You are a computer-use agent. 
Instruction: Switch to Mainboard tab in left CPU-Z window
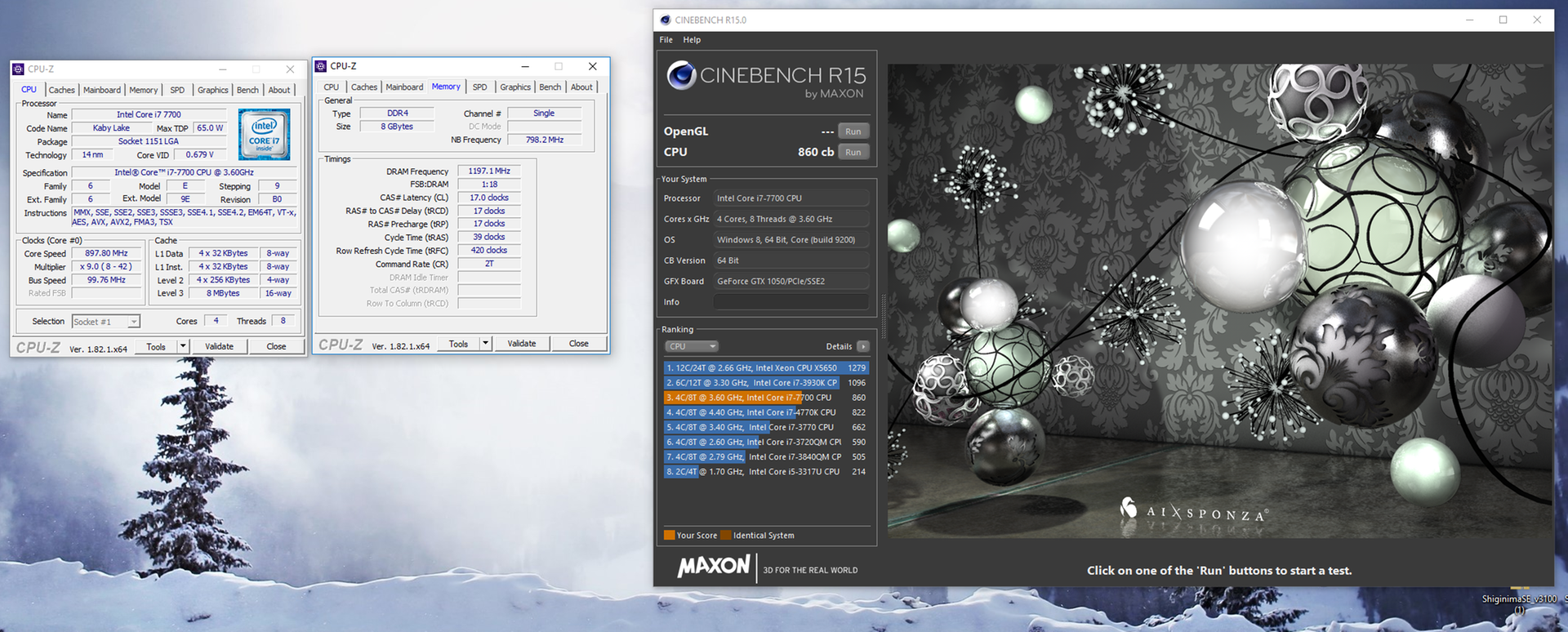coord(102,90)
